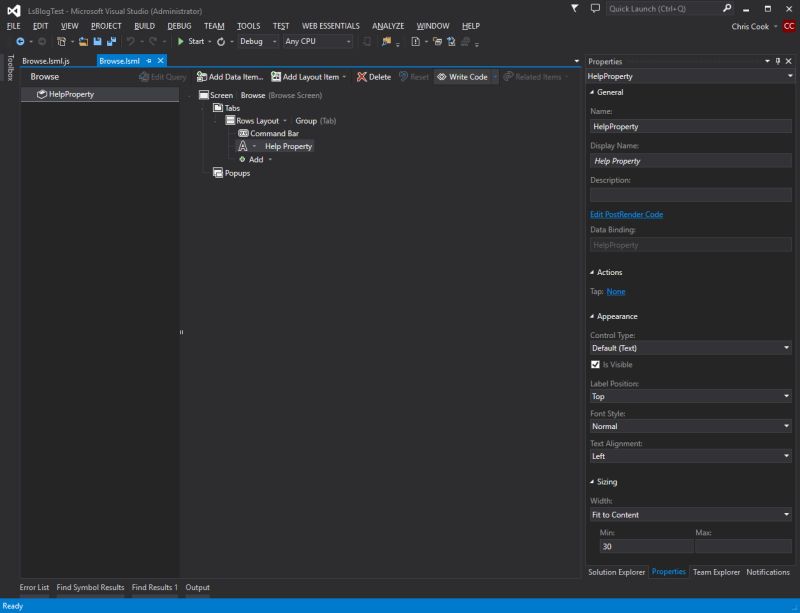
Task: Open the Font Style dropdown
Action: coord(690,426)
